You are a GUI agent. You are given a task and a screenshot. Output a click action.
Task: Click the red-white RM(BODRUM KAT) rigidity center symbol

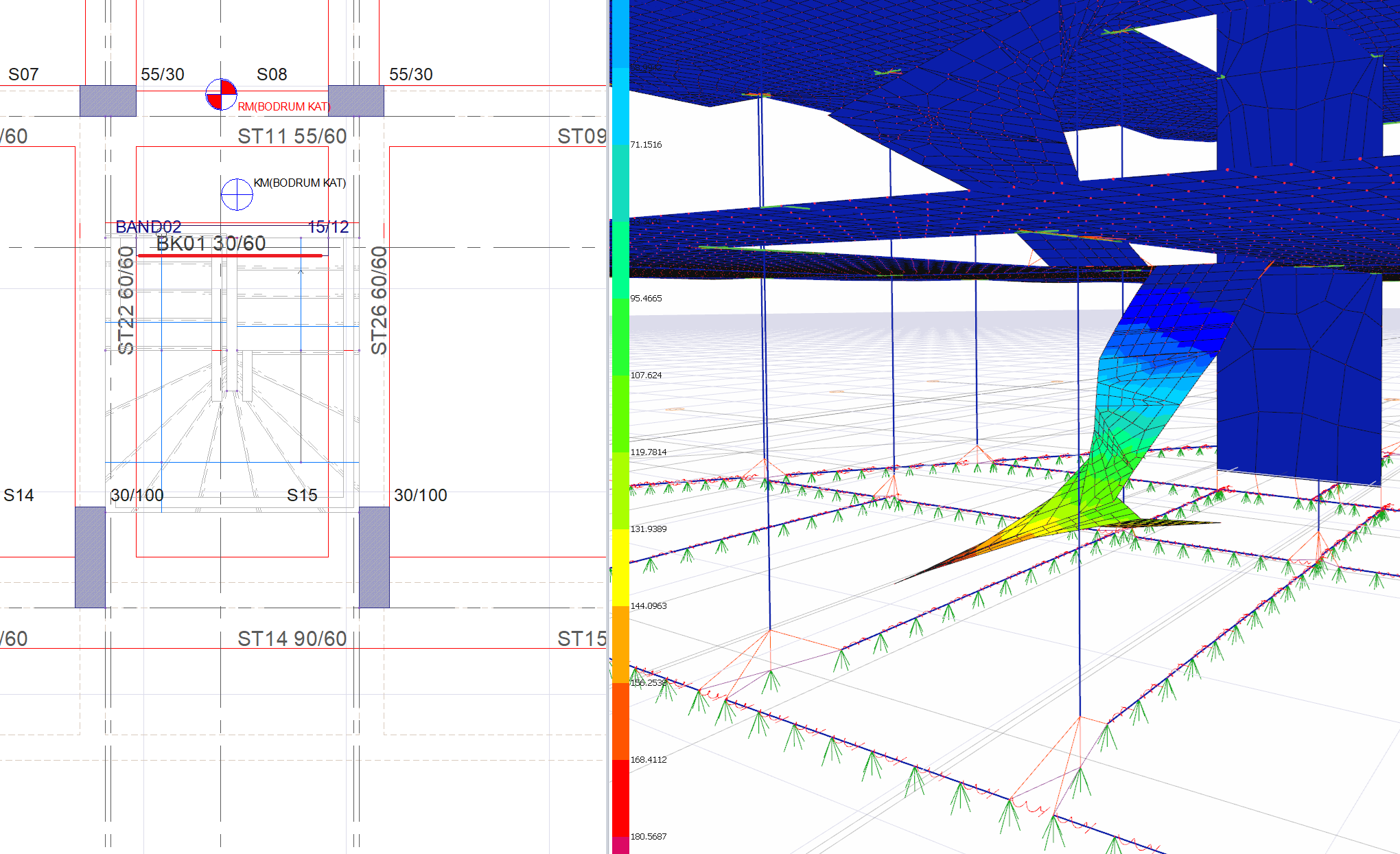[x=221, y=95]
